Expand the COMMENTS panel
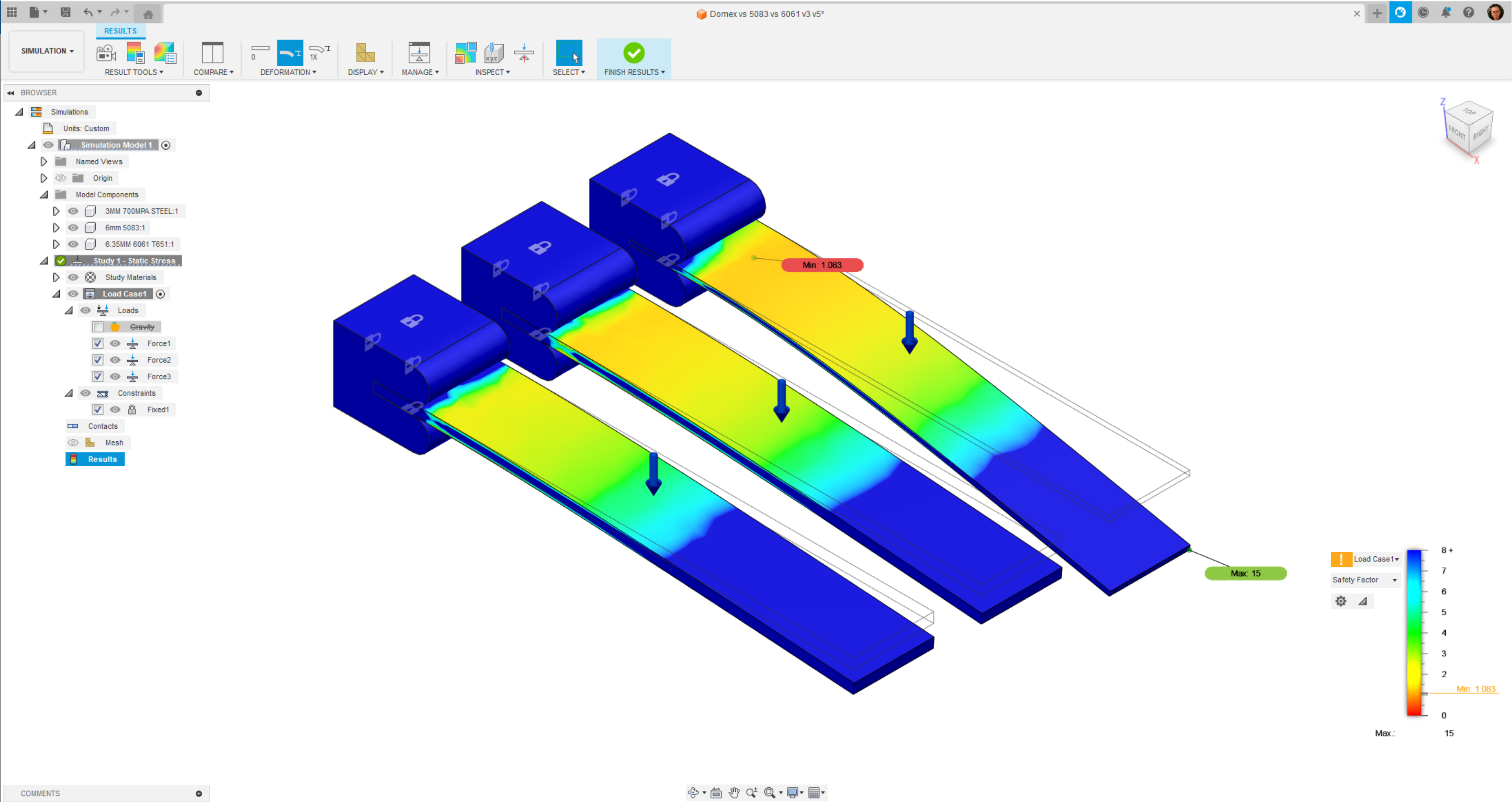 (199, 793)
